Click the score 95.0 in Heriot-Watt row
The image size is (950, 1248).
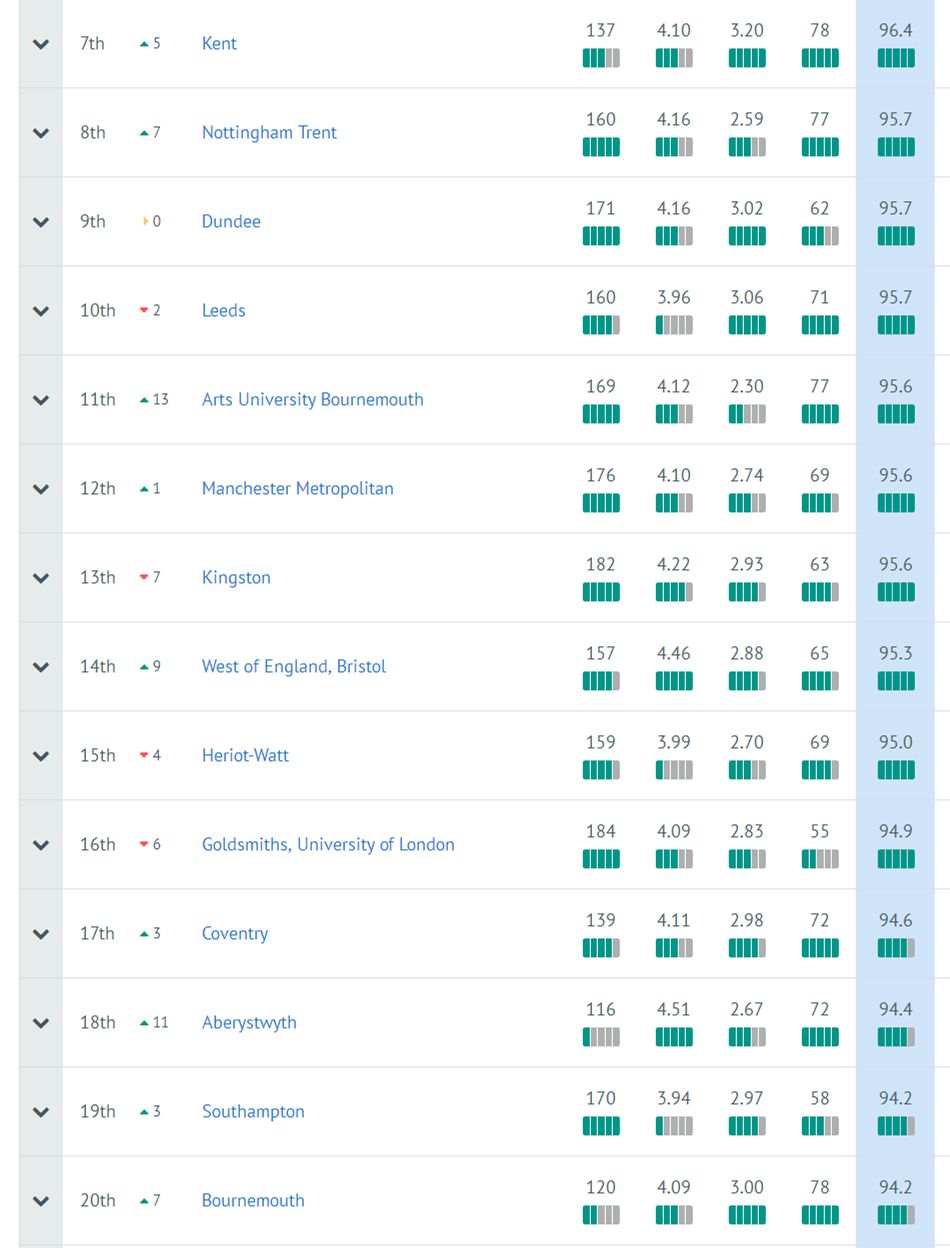[896, 742]
